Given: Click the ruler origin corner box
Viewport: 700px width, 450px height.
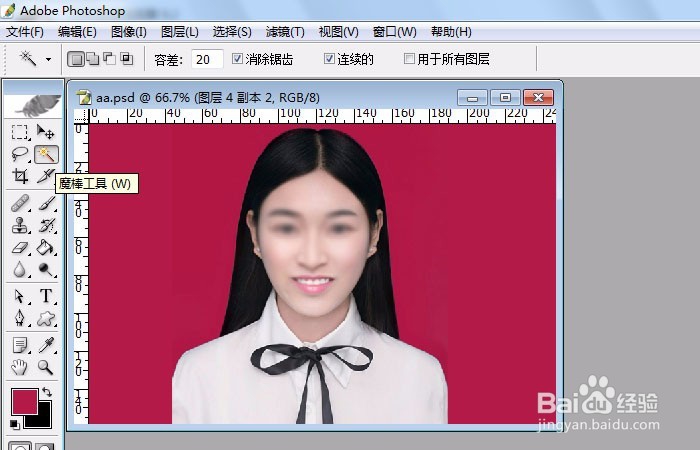Looking at the screenshot, I should [x=81, y=117].
